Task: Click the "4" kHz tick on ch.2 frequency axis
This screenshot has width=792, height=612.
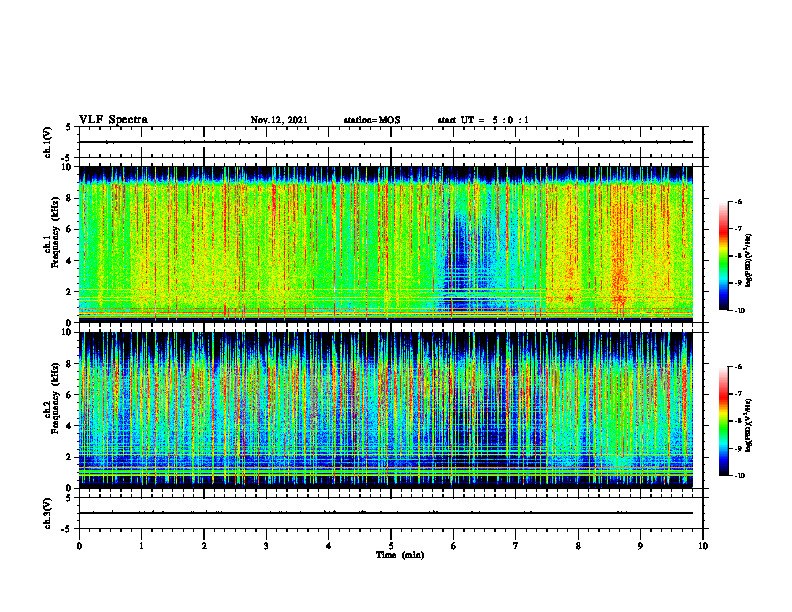Action: [x=71, y=426]
